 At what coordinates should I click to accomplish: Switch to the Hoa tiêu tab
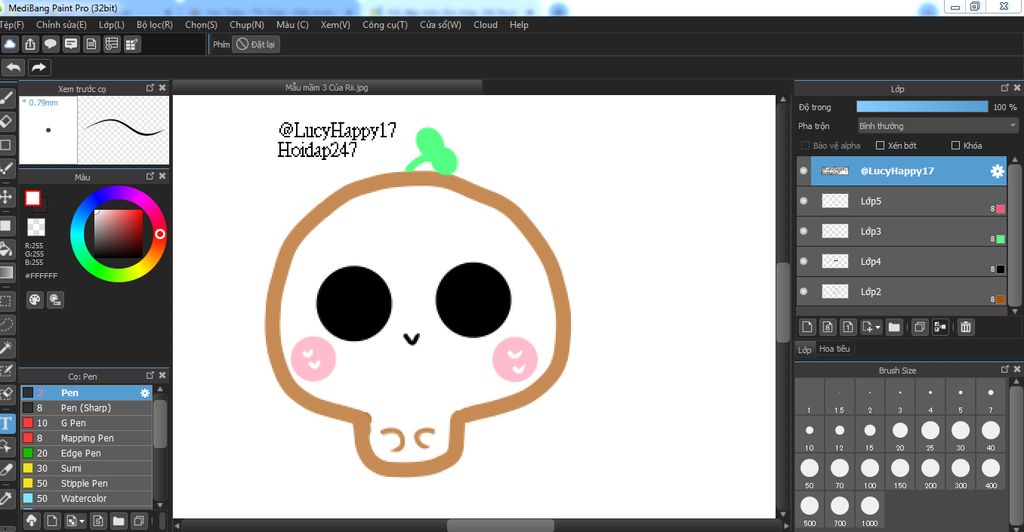pos(835,349)
